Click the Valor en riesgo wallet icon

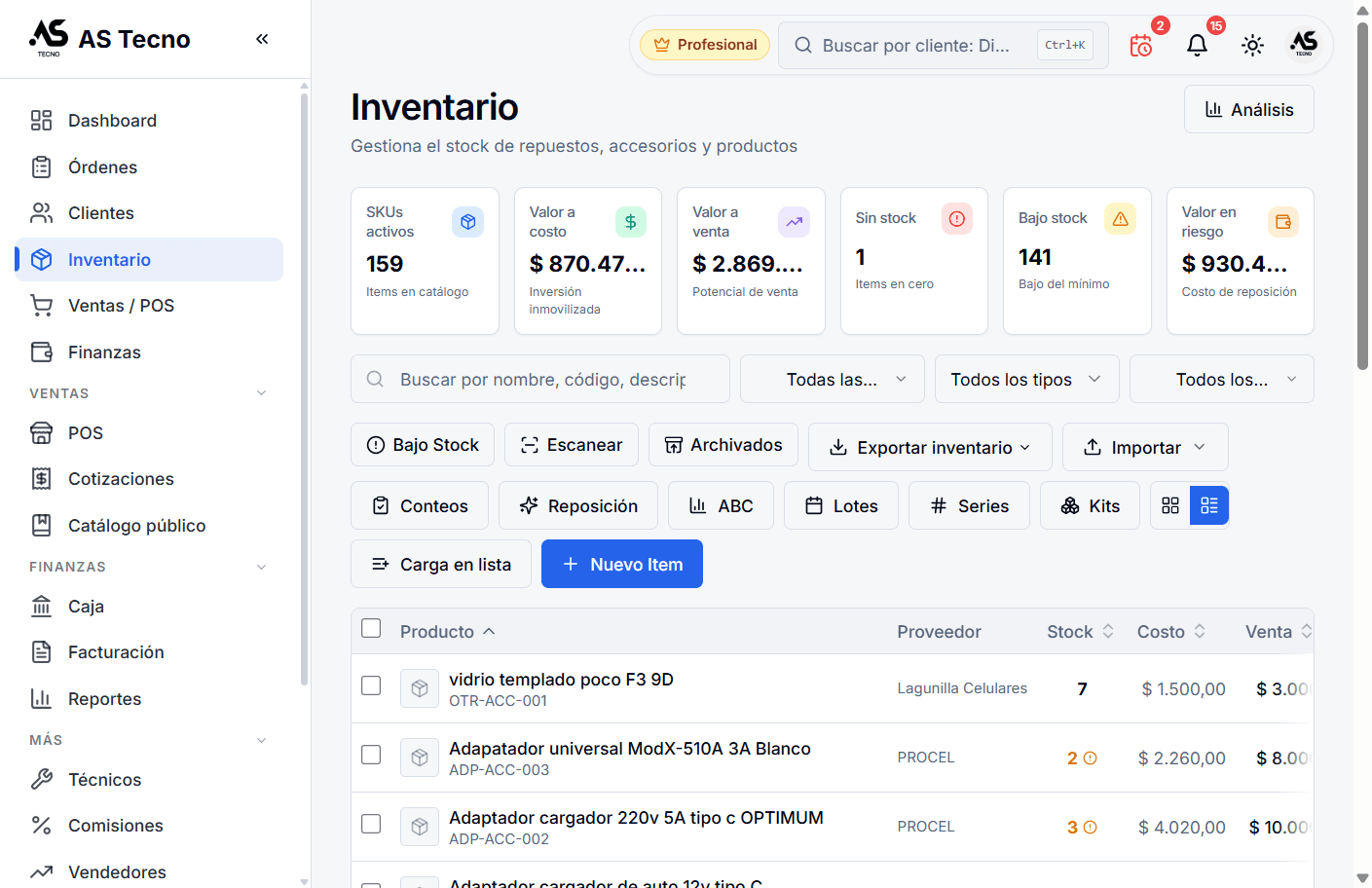coord(1283,222)
